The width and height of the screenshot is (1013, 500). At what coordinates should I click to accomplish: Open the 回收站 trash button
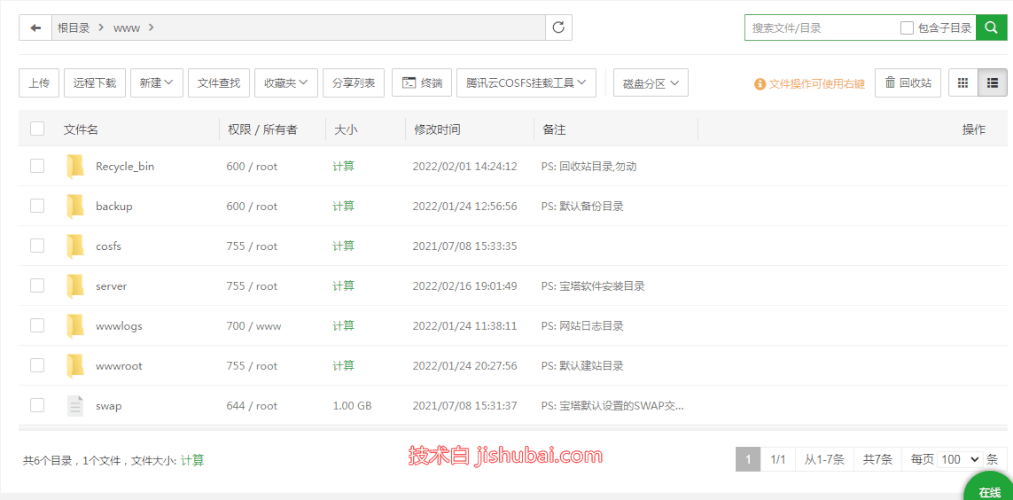[908, 83]
